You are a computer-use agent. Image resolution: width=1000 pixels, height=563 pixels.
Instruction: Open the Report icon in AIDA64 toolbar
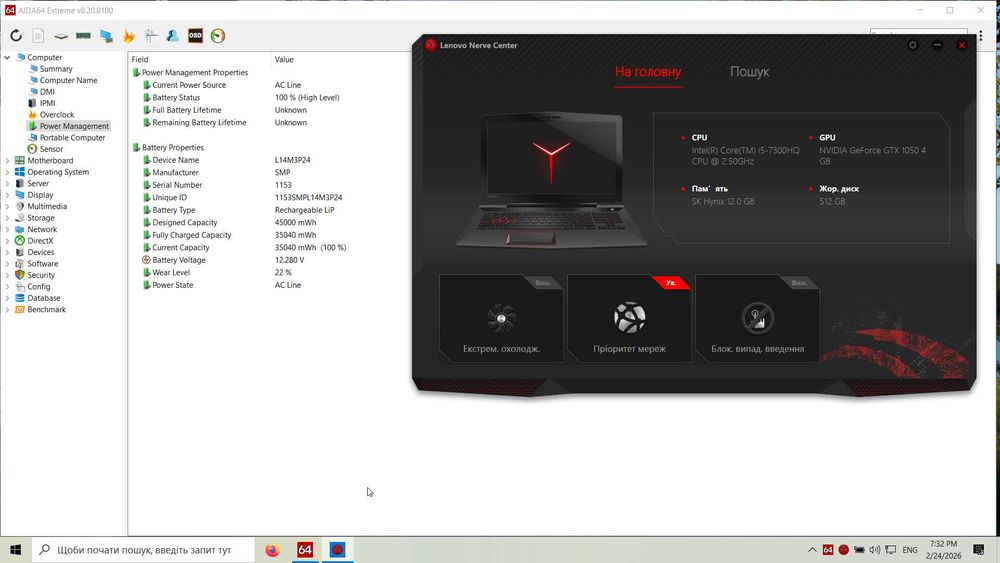[x=38, y=36]
